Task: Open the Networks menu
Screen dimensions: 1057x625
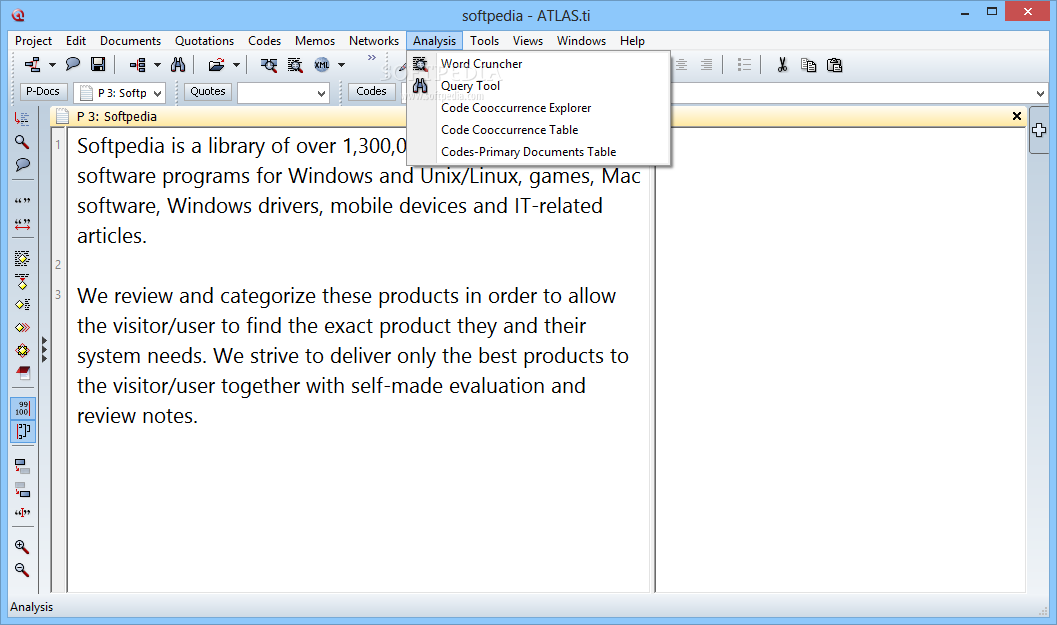Action: point(373,40)
